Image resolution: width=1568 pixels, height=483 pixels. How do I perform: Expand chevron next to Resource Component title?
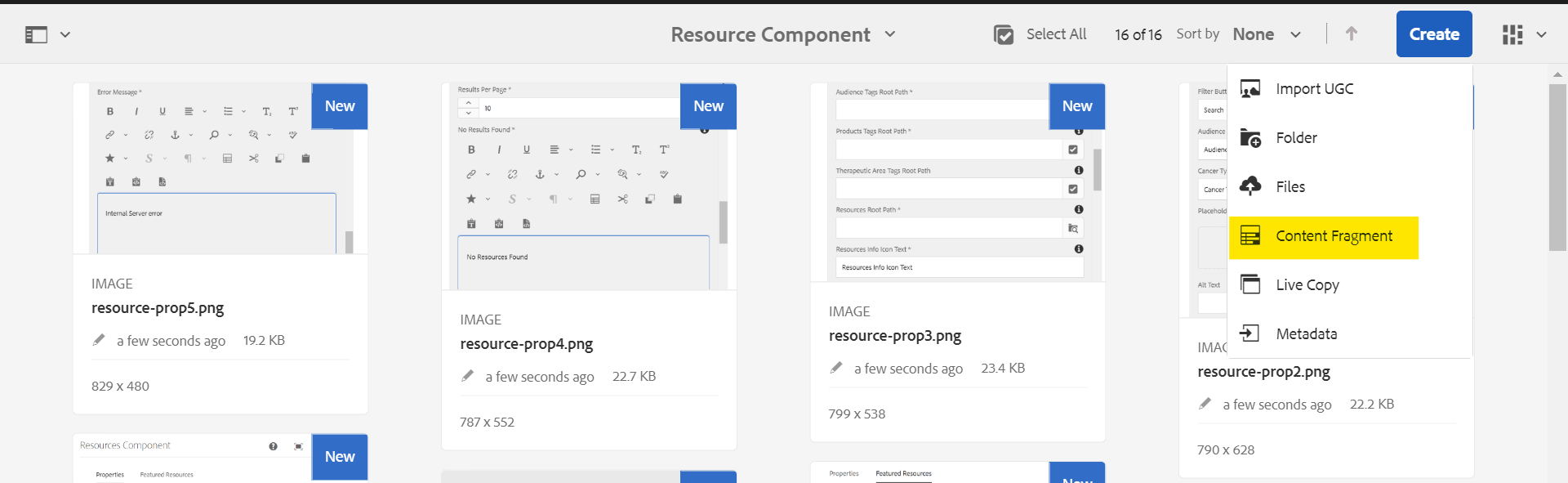[x=890, y=34]
